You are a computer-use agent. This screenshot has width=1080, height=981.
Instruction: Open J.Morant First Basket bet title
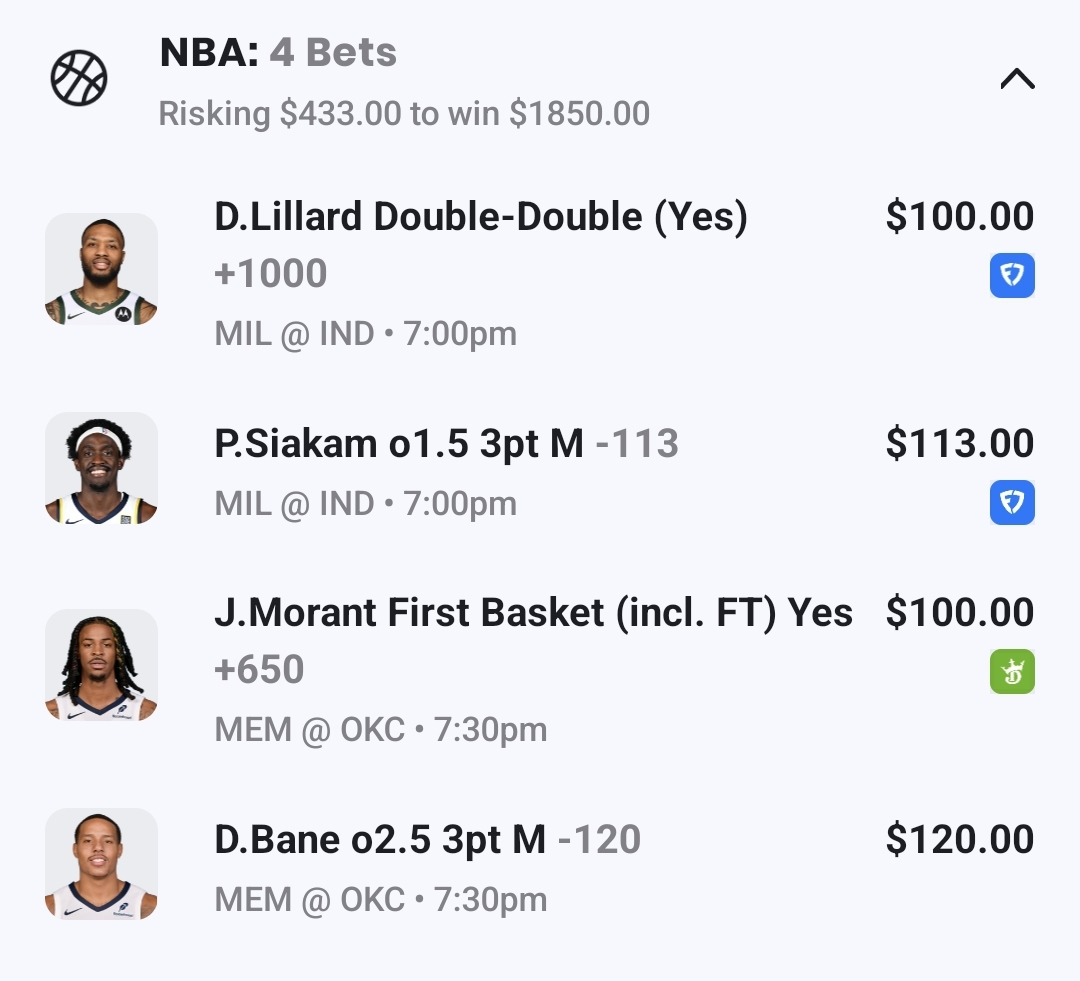pyautogui.click(x=533, y=613)
